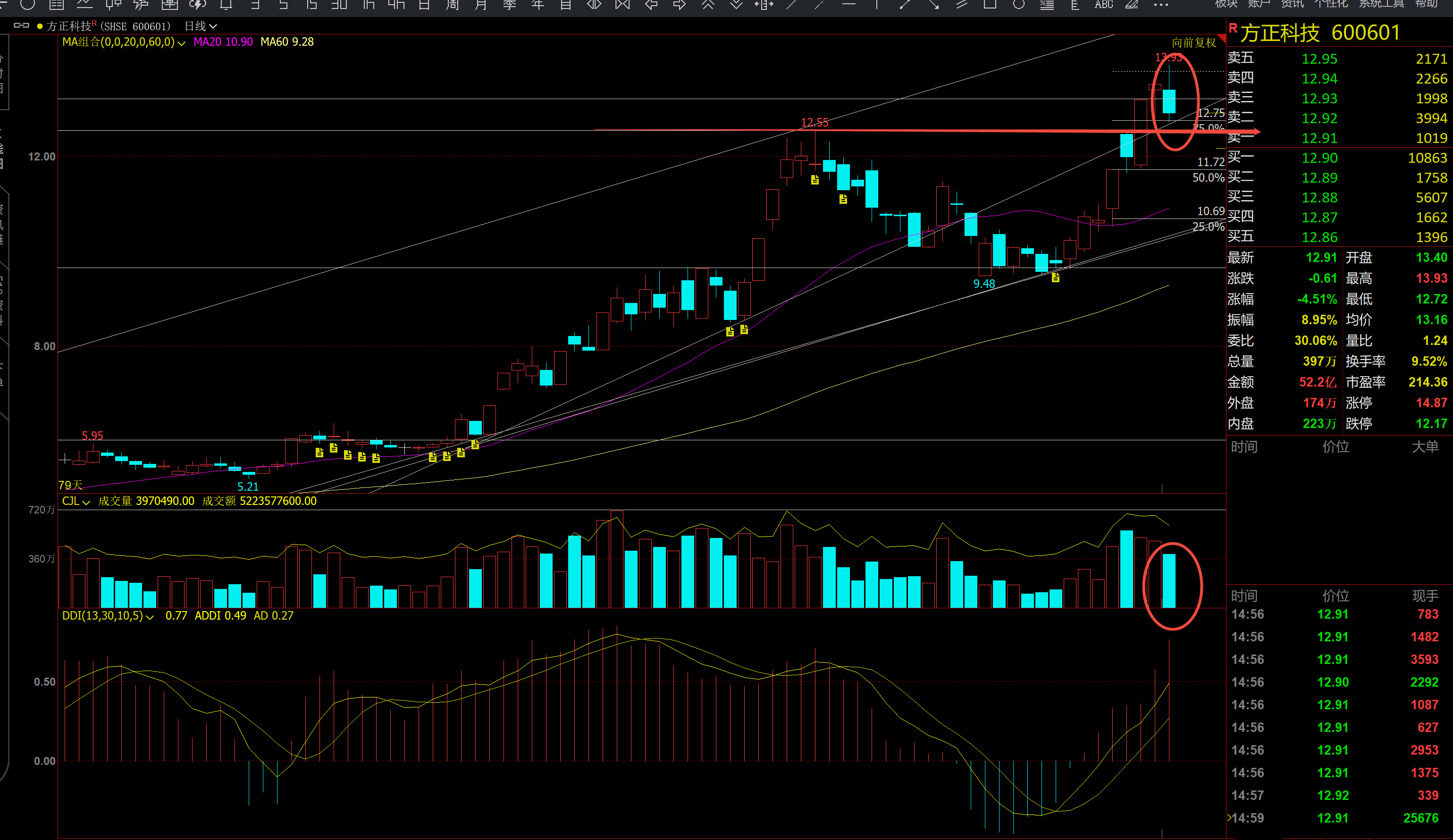
Task: Click the yellow info marker below 9.48 low
Action: click(x=1055, y=278)
